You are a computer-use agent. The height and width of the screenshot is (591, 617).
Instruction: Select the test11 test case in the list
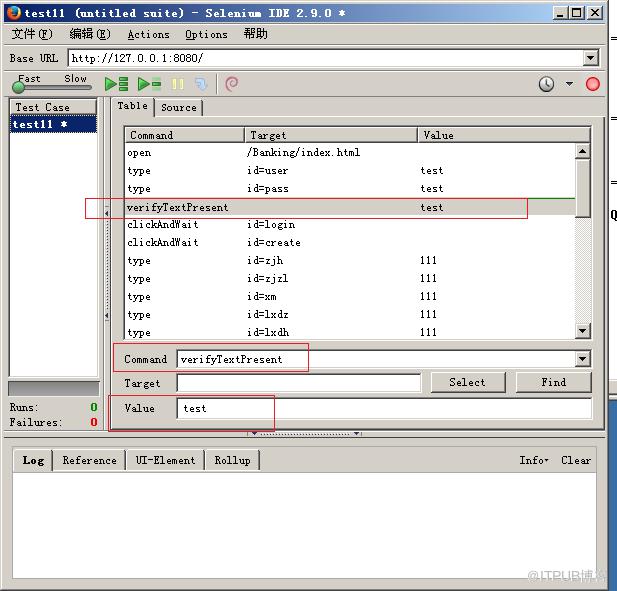pos(53,124)
